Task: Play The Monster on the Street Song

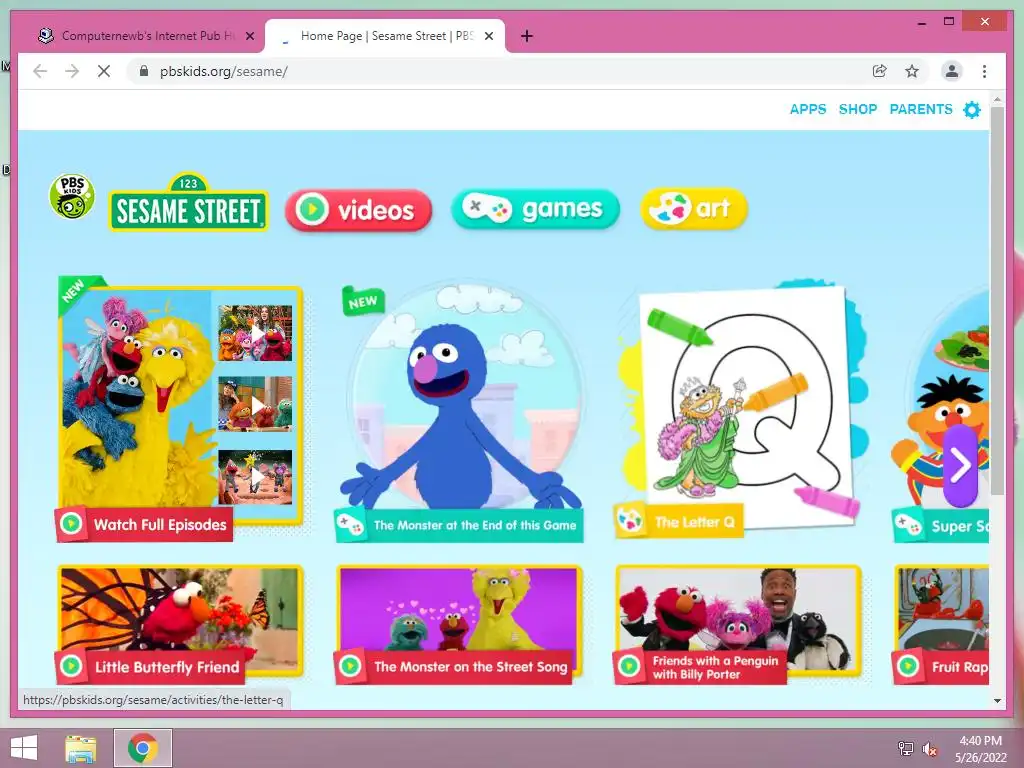Action: (x=458, y=624)
